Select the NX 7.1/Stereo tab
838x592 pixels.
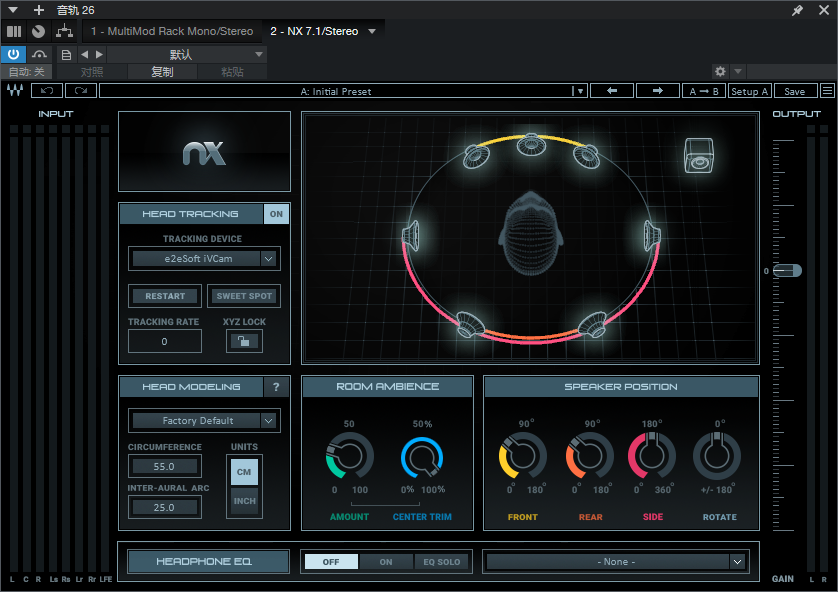coord(314,32)
